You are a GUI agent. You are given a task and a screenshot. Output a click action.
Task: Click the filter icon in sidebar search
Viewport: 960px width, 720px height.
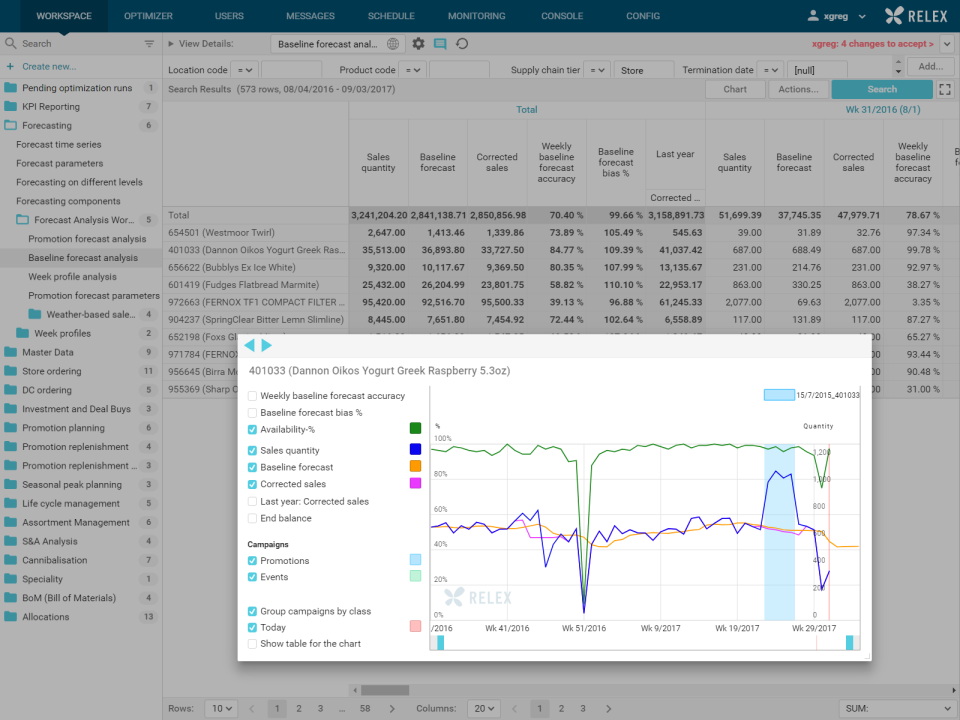150,44
